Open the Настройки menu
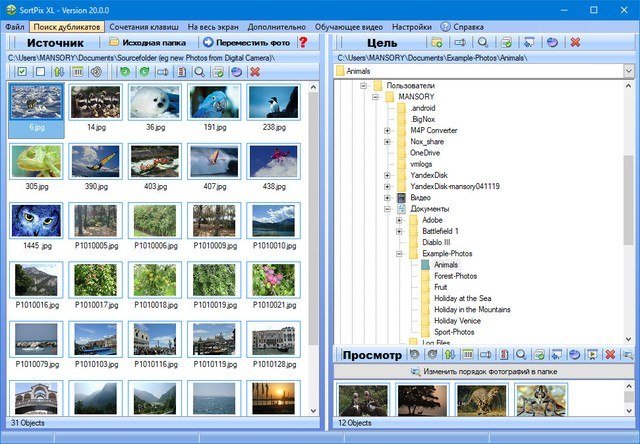 coord(384,25)
